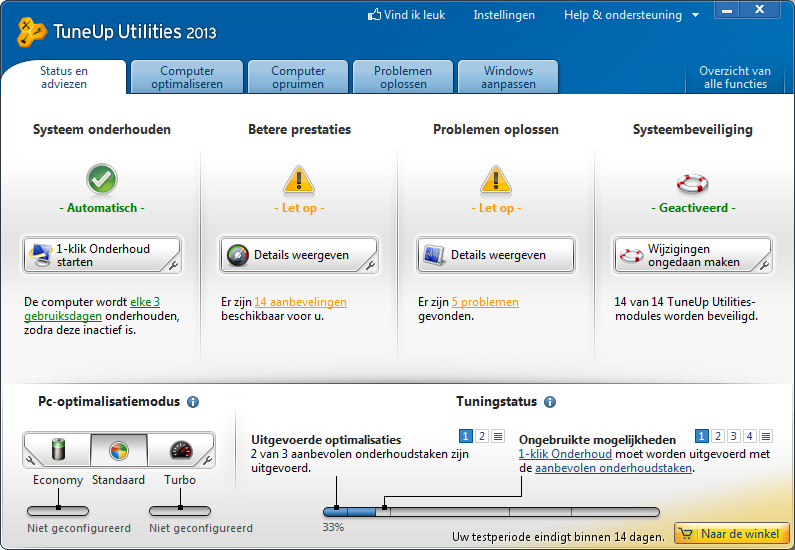
Task: Switch to Computer optimaliseren tab
Action: 187,77
